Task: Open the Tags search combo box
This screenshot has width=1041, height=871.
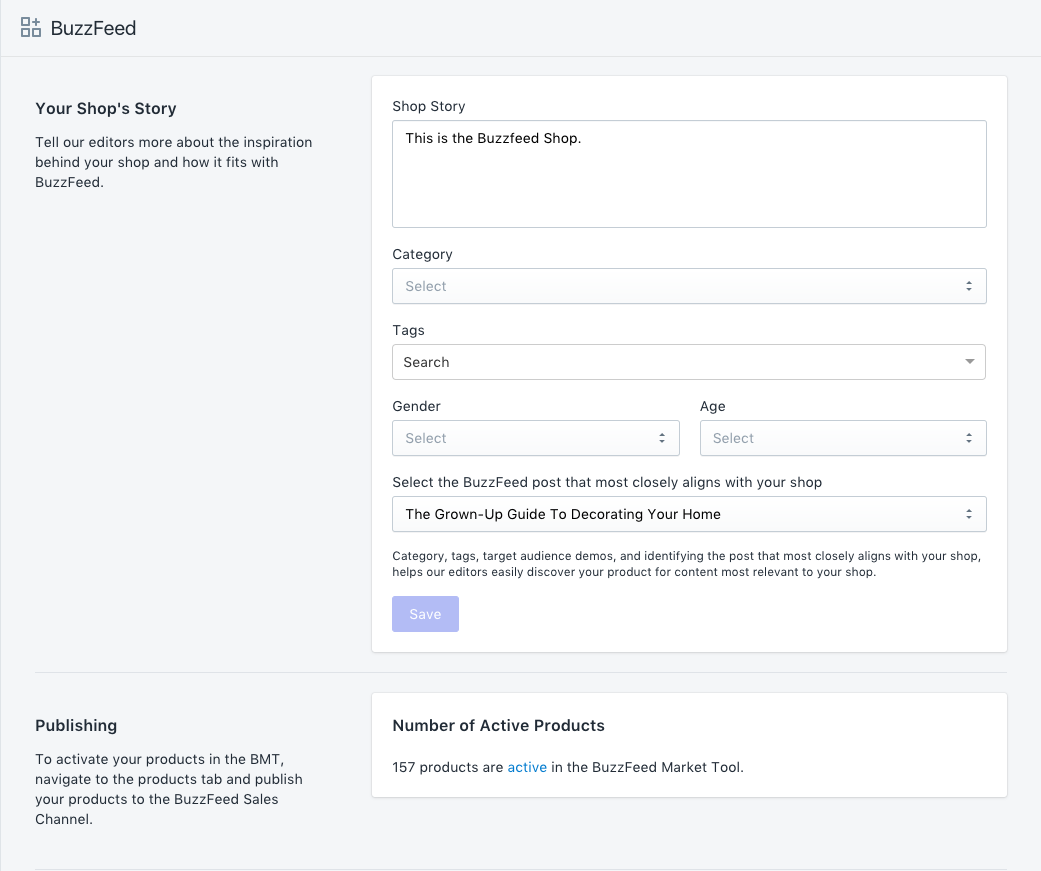Action: point(689,362)
